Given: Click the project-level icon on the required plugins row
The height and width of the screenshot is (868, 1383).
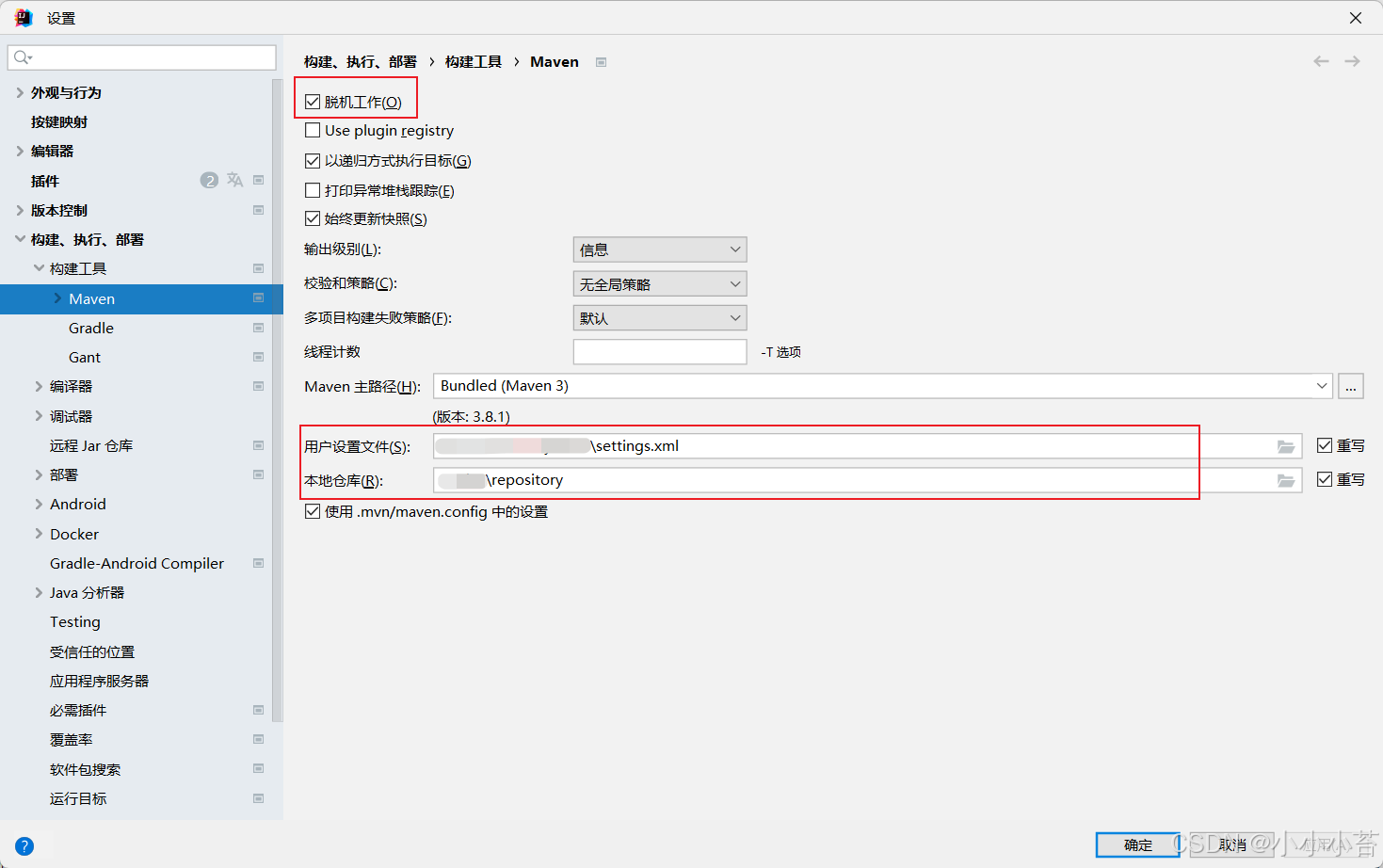Looking at the screenshot, I should tap(258, 710).
